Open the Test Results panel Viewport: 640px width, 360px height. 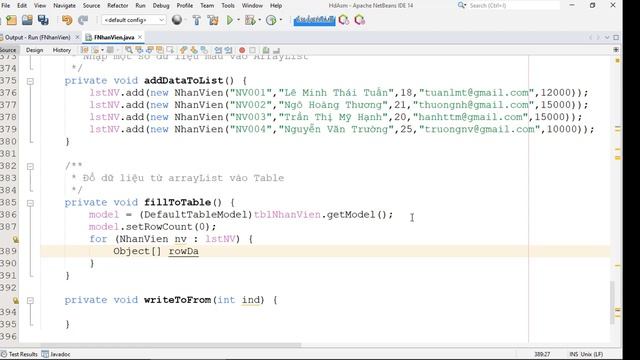click(19, 354)
